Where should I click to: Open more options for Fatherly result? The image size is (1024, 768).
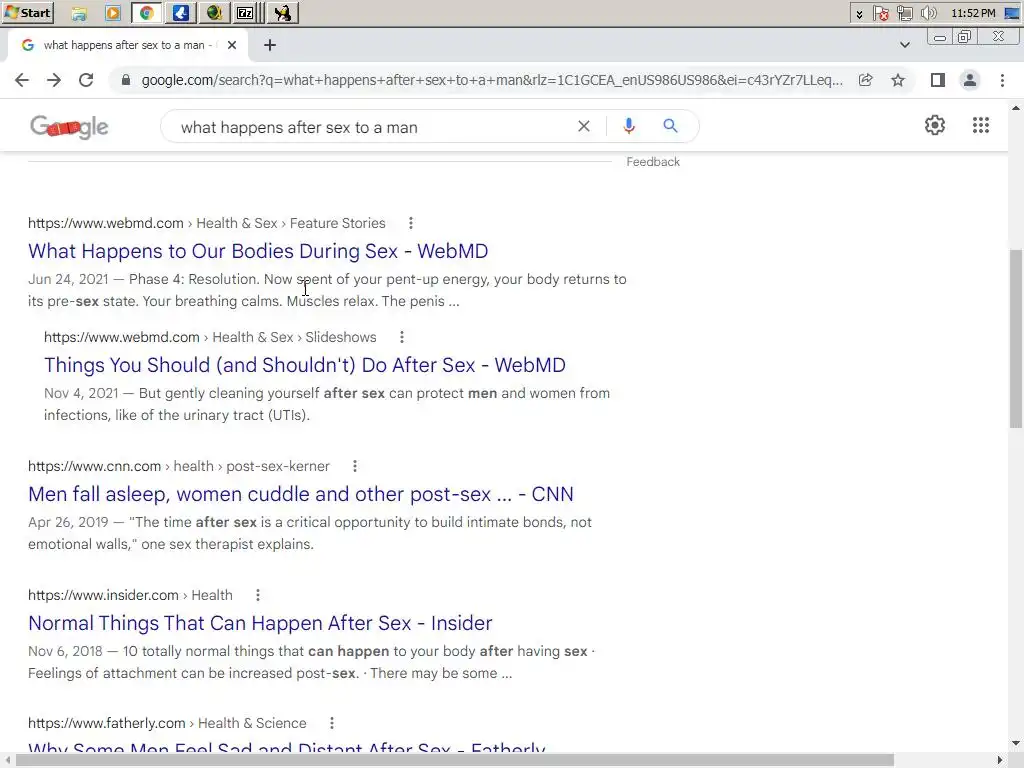[332, 723]
